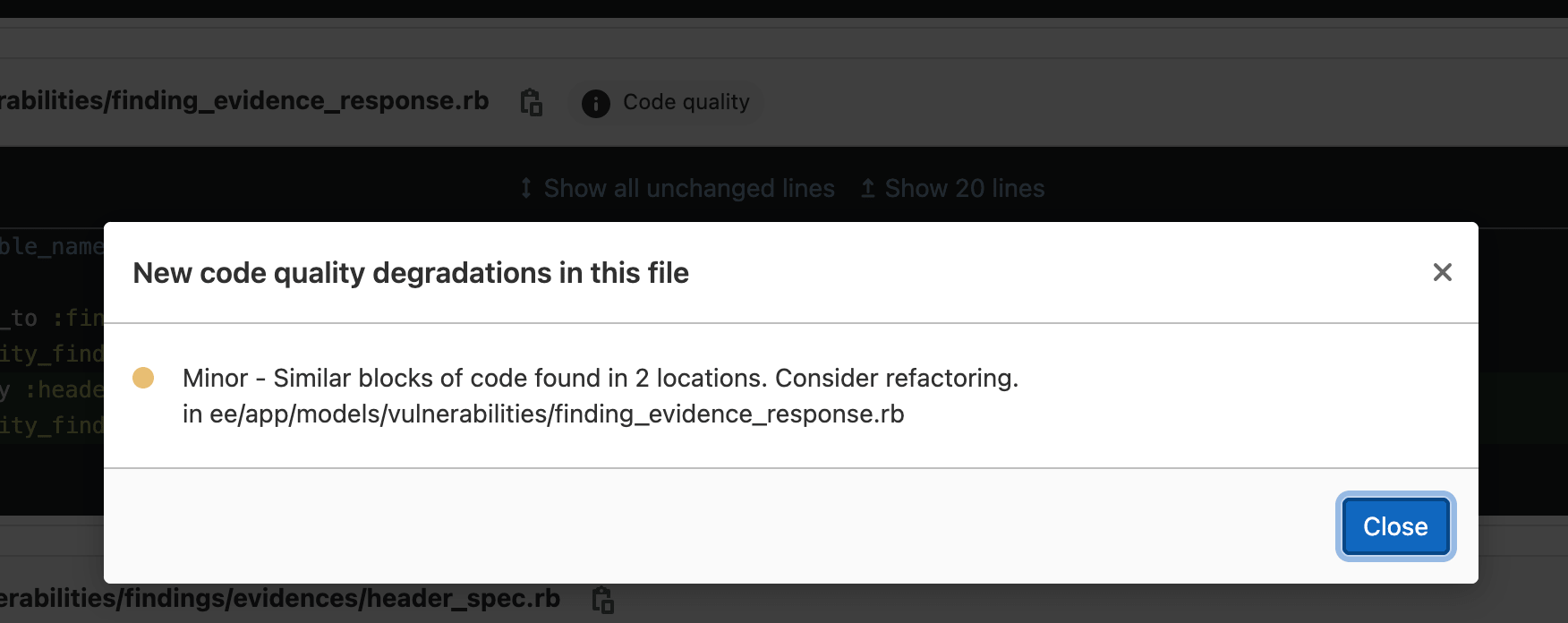Open the header_spec.rb file header
The image size is (1568, 623).
281,600
